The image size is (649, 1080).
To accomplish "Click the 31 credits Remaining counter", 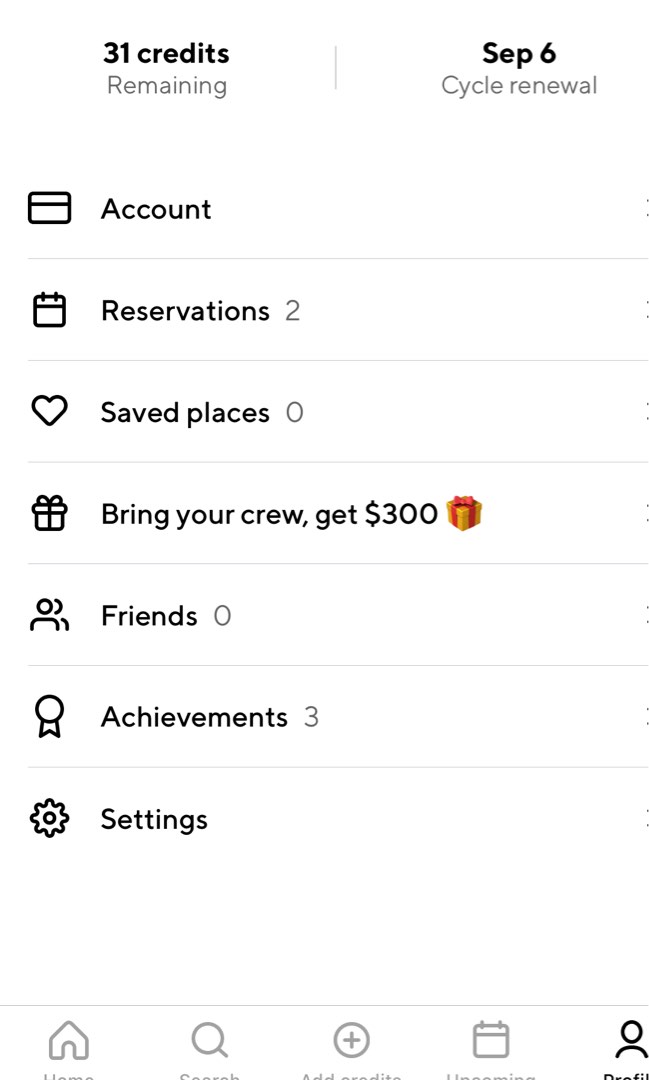I will (166, 67).
